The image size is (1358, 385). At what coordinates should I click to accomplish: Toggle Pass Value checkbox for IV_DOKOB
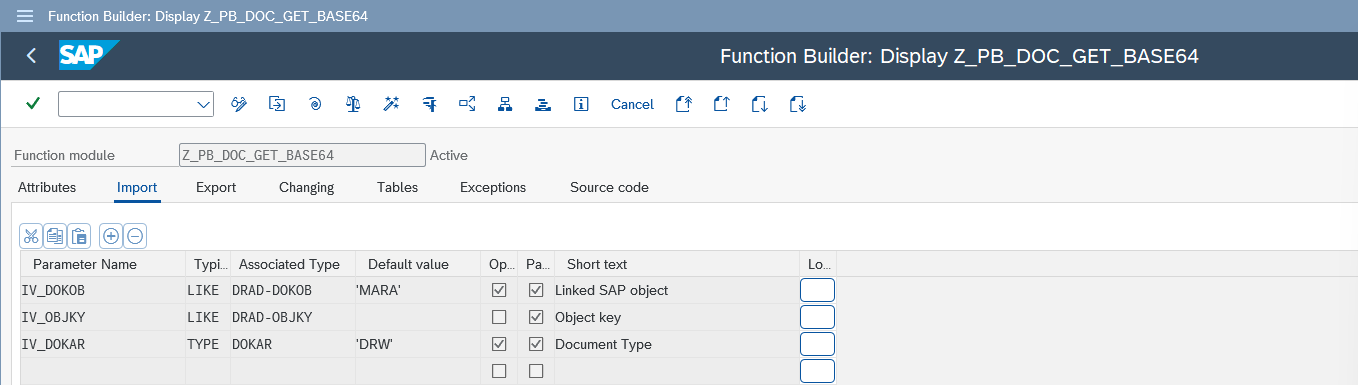[536, 290]
